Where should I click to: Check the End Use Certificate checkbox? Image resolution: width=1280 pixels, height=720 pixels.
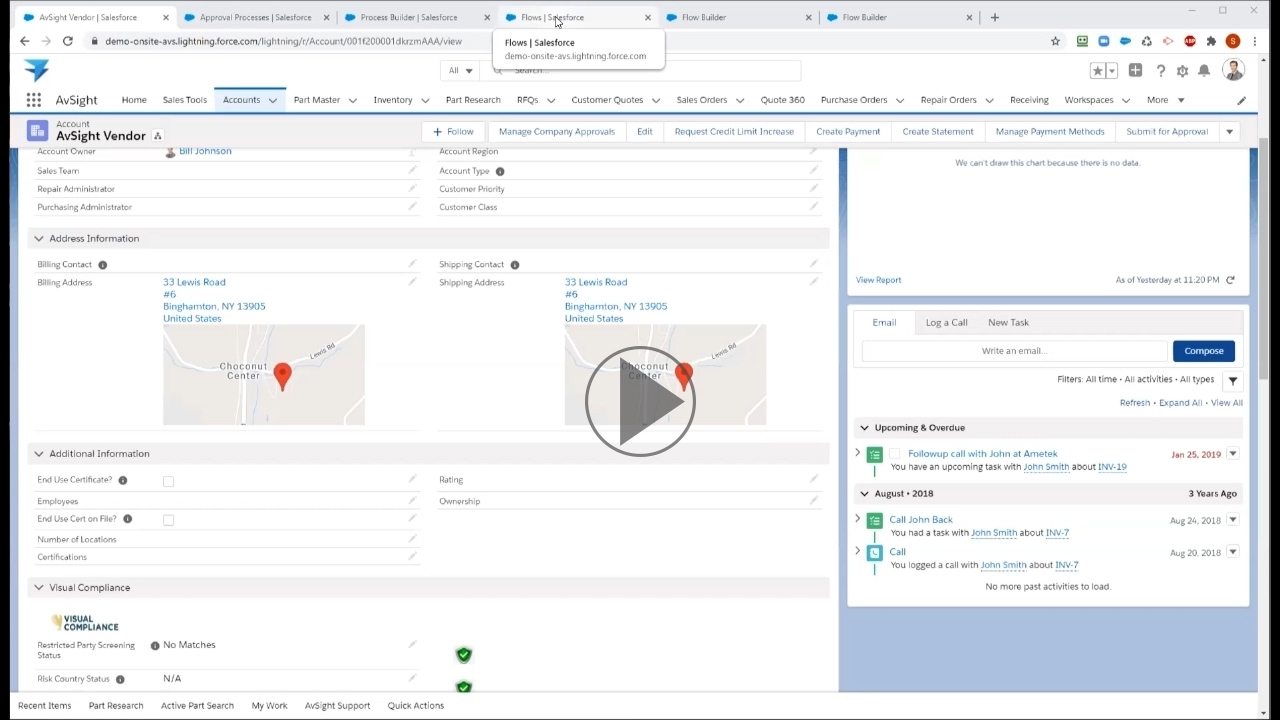[x=168, y=481]
